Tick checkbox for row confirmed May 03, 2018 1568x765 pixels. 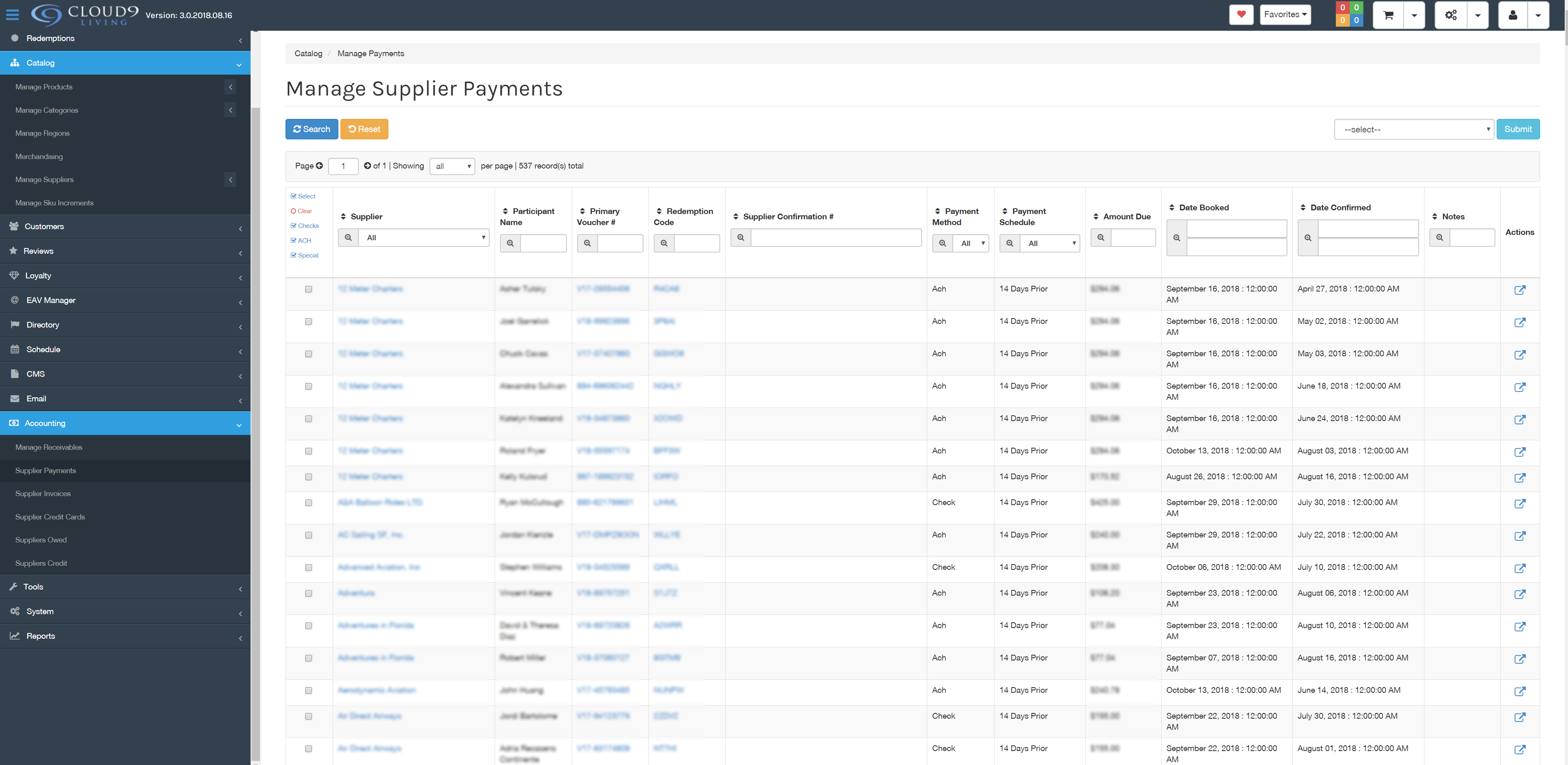tap(308, 354)
